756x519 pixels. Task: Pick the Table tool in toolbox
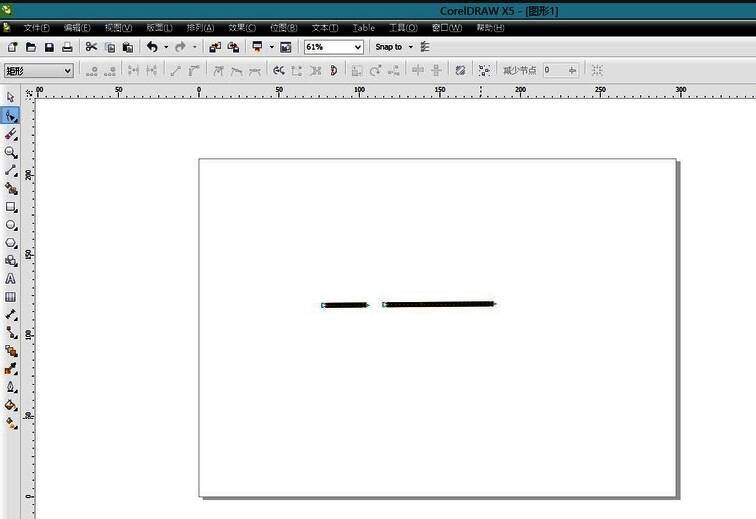pyautogui.click(x=11, y=297)
